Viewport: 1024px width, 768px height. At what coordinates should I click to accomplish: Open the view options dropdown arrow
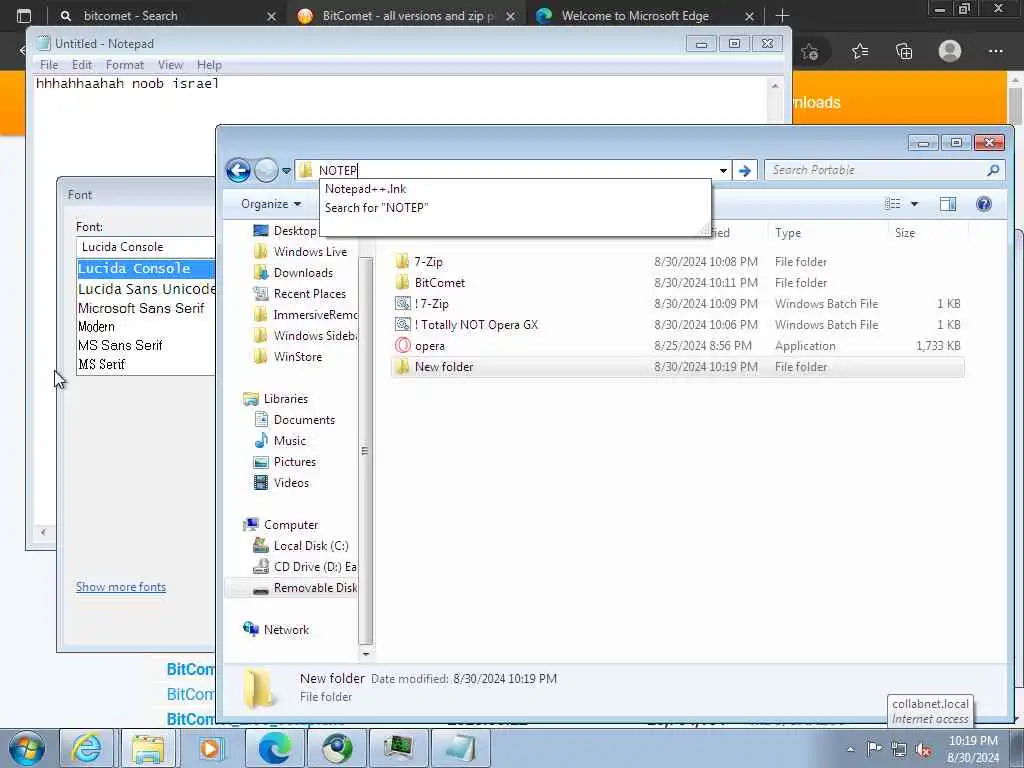914,204
